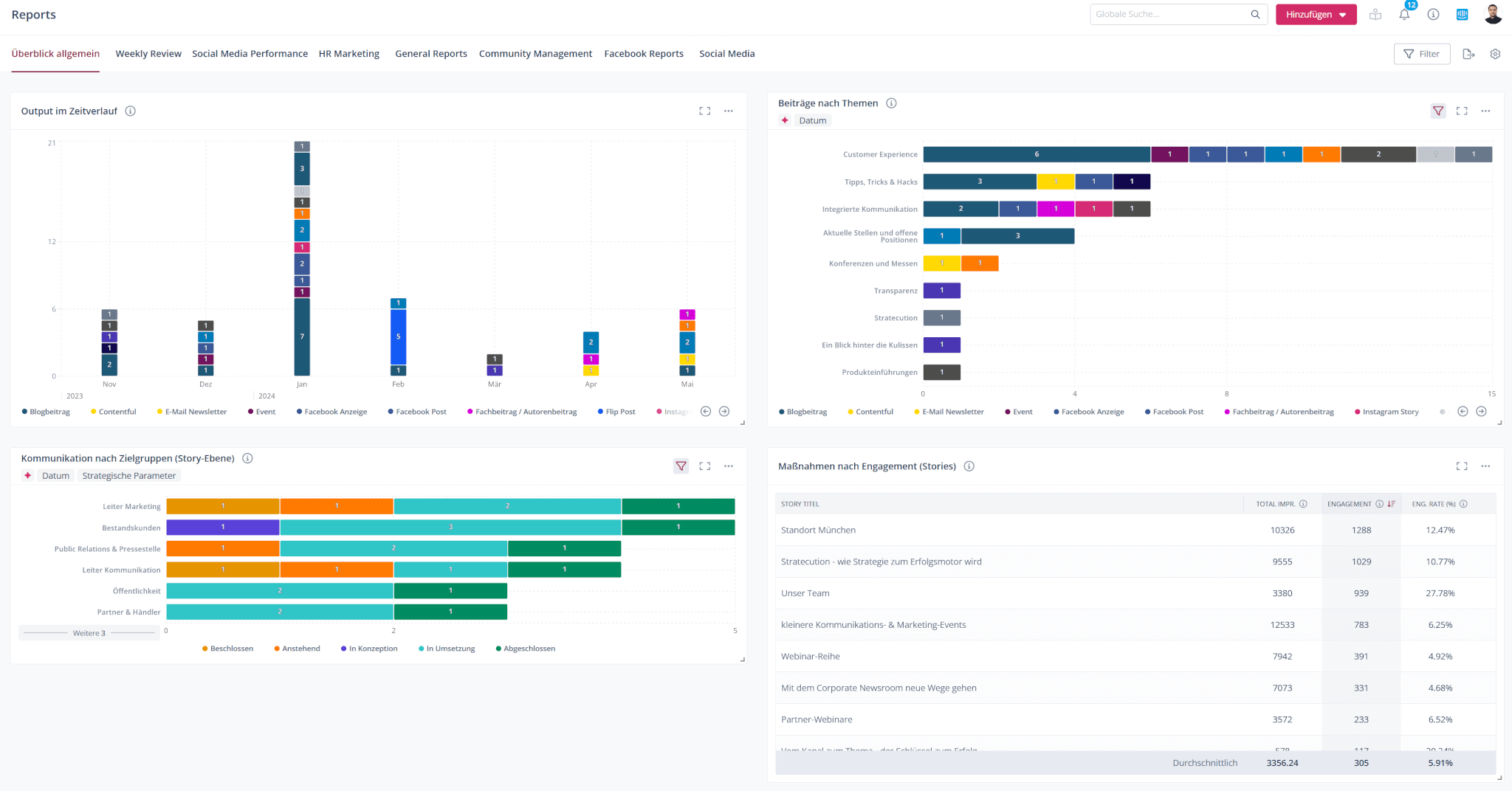Switch to the Weekly Review tab
Image resolution: width=1512 pixels, height=791 pixels.
[x=148, y=53]
